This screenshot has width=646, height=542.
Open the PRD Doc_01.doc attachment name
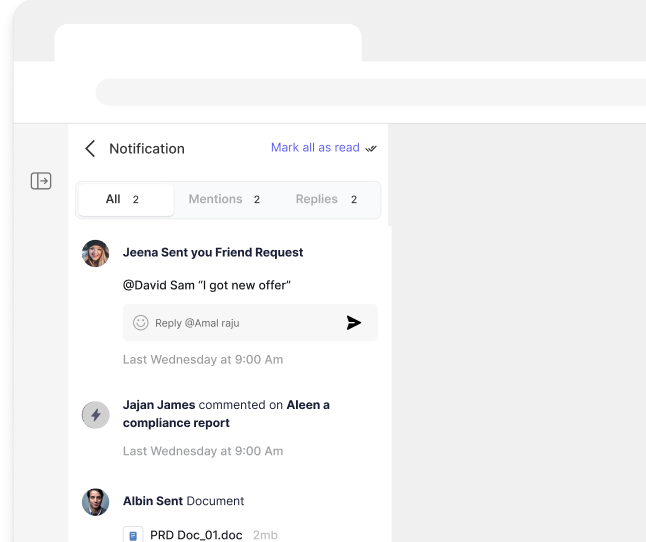pos(196,535)
